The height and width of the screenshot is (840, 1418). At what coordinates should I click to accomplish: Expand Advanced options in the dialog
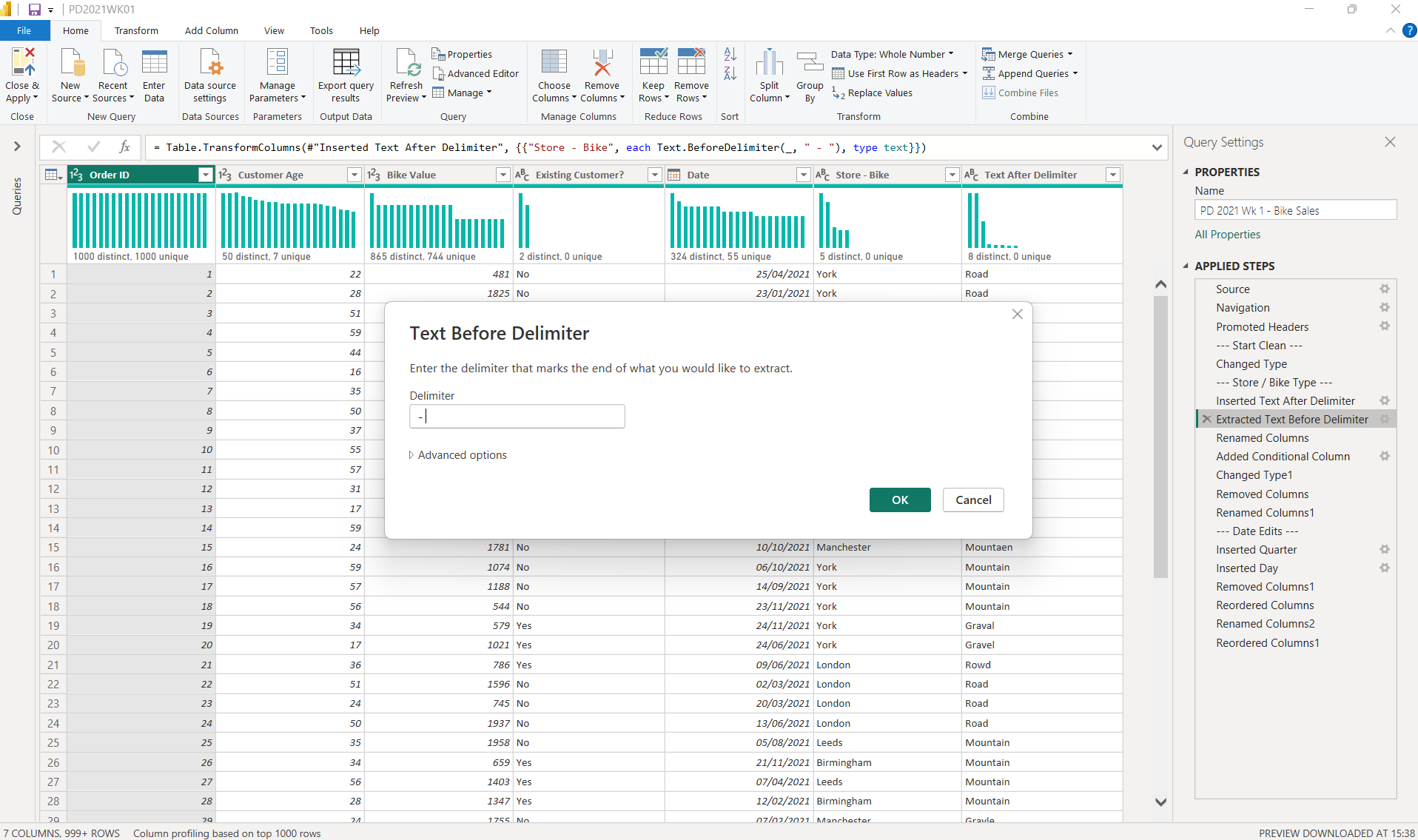click(x=458, y=455)
